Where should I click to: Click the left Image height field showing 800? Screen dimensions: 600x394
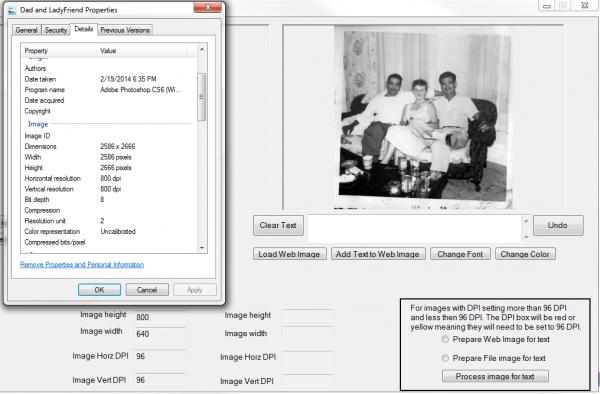coord(160,317)
